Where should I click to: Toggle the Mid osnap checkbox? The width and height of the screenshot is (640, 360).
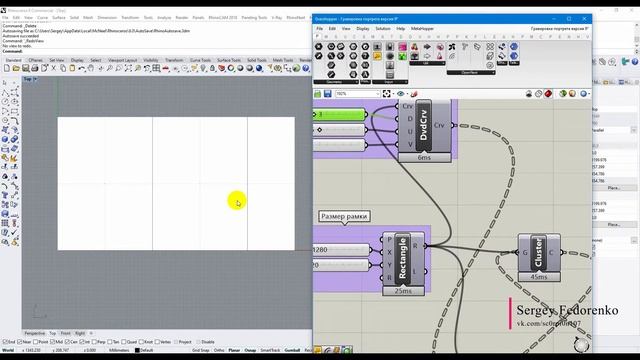click(52, 342)
